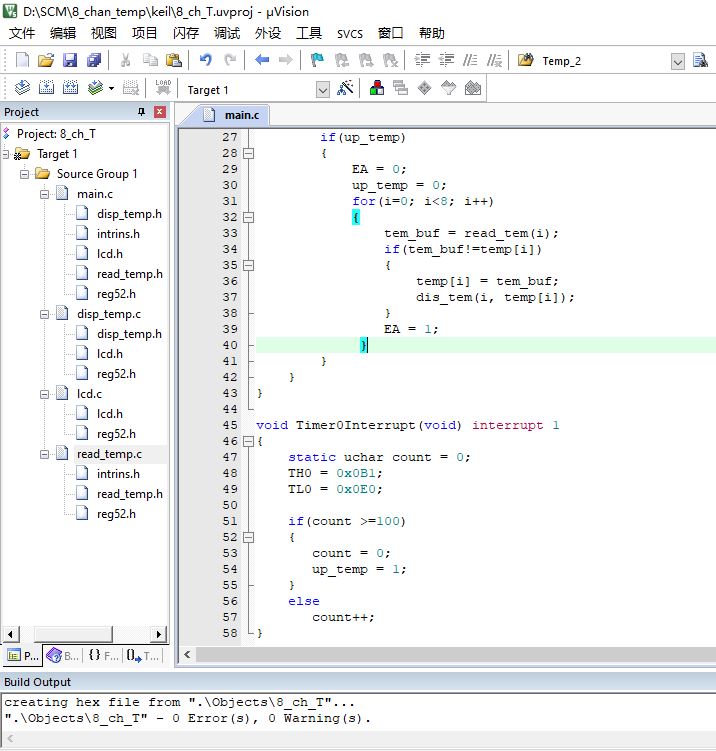Click the indent selection icon

(x=422, y=60)
